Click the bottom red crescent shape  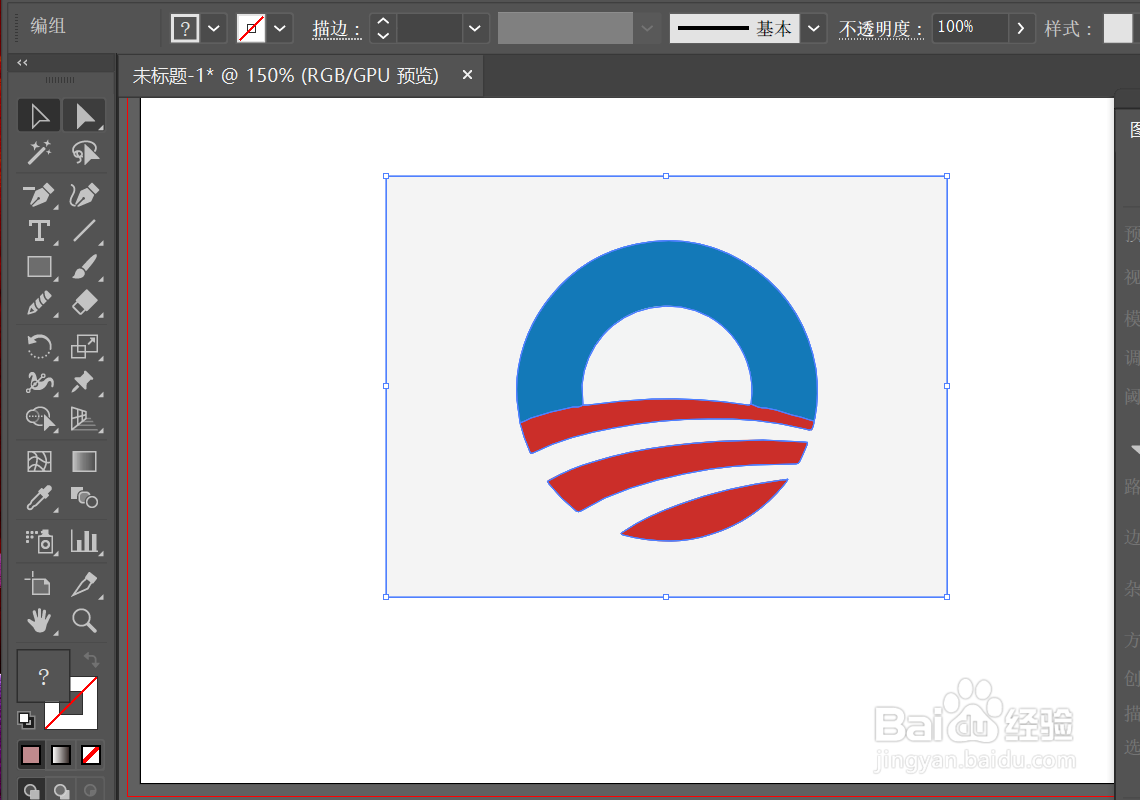[702, 514]
